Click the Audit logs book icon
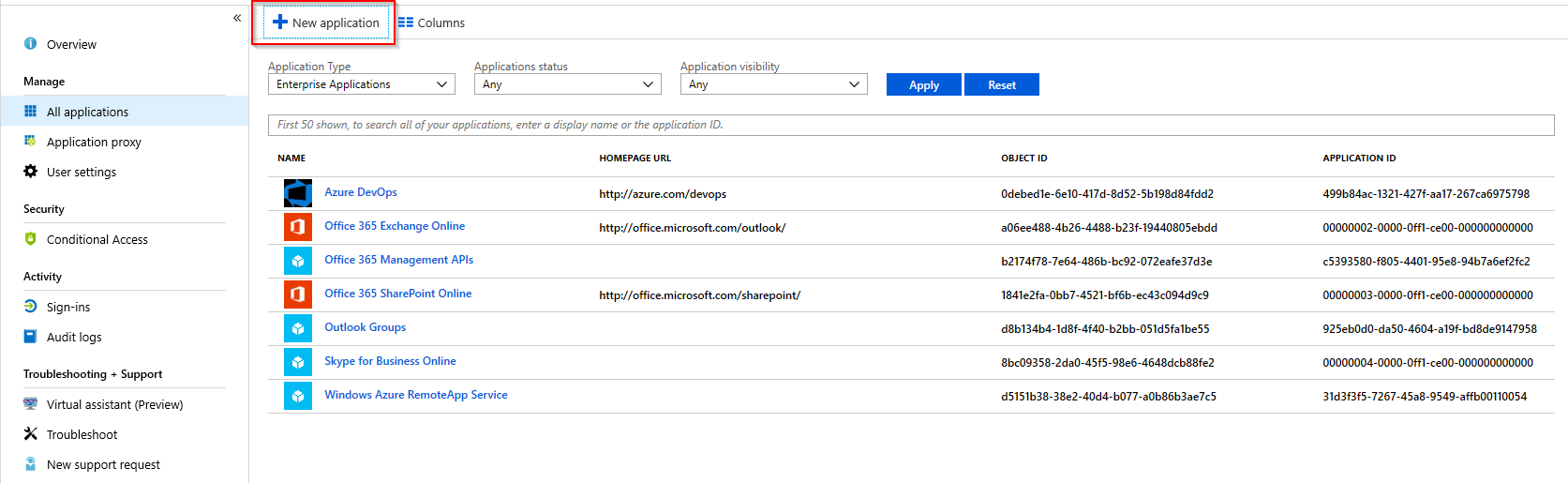This screenshot has width=1568, height=483. coord(30,337)
